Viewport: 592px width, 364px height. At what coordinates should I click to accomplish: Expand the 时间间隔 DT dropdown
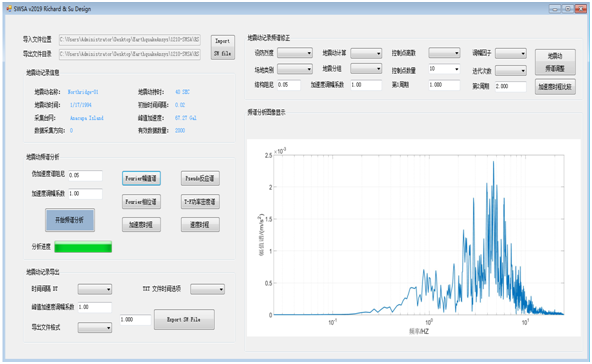[x=95, y=289]
